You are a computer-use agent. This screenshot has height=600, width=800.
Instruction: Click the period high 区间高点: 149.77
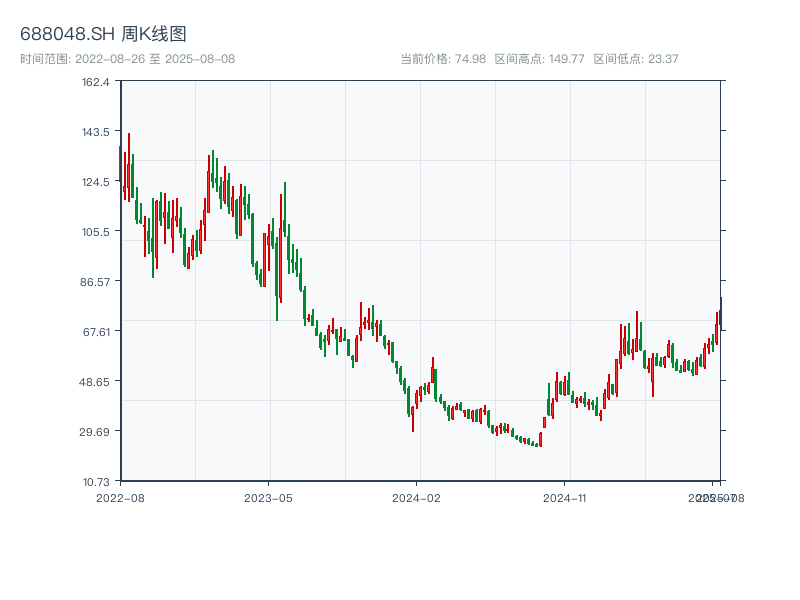tap(539, 59)
